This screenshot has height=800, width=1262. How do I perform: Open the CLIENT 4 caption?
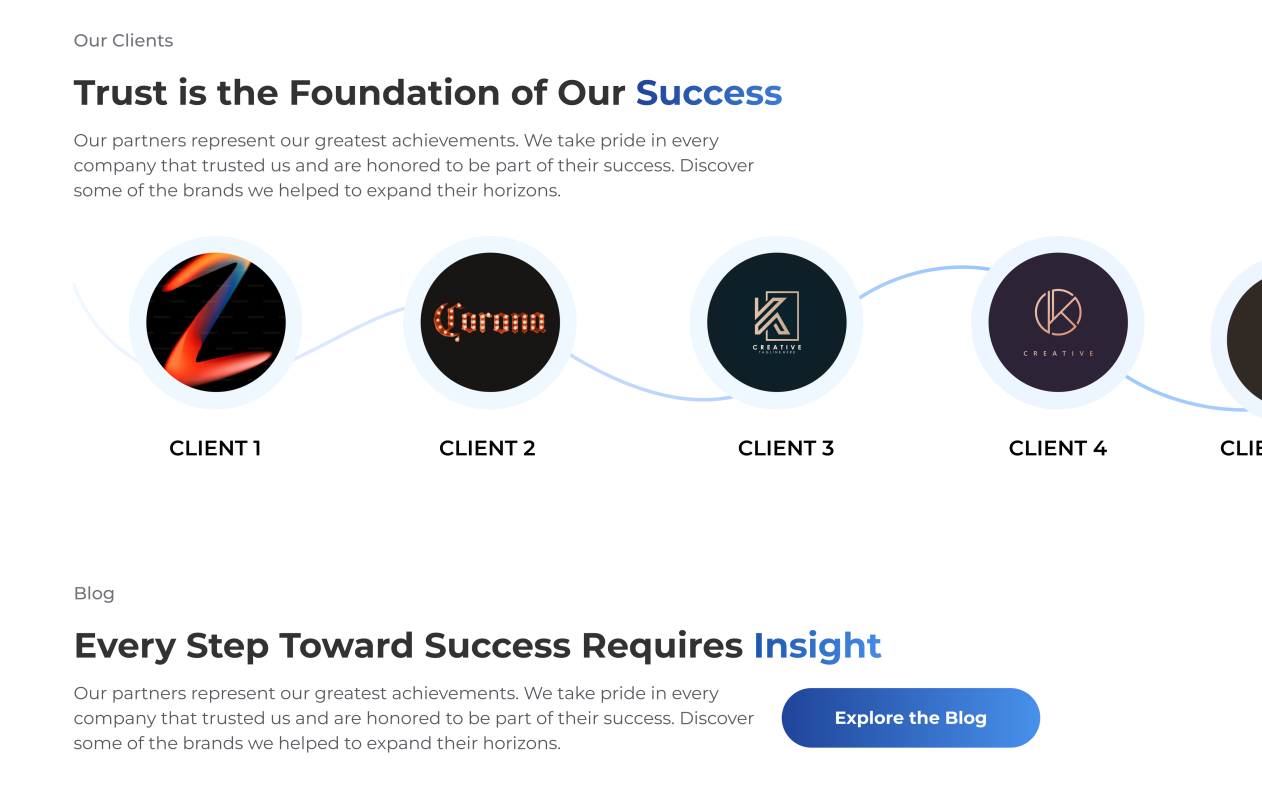click(1058, 448)
